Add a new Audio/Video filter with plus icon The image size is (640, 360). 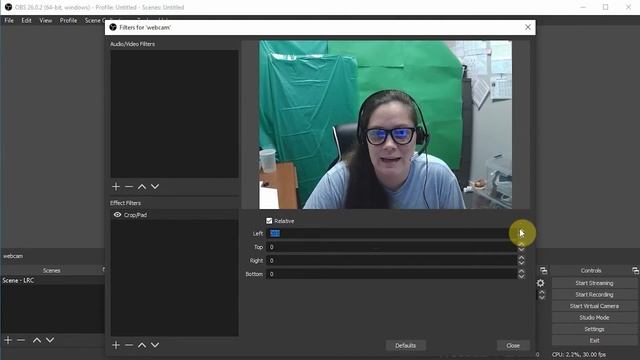116,187
